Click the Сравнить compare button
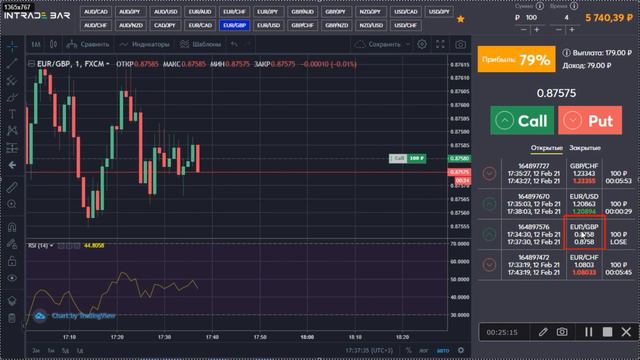 pyautogui.click(x=88, y=44)
